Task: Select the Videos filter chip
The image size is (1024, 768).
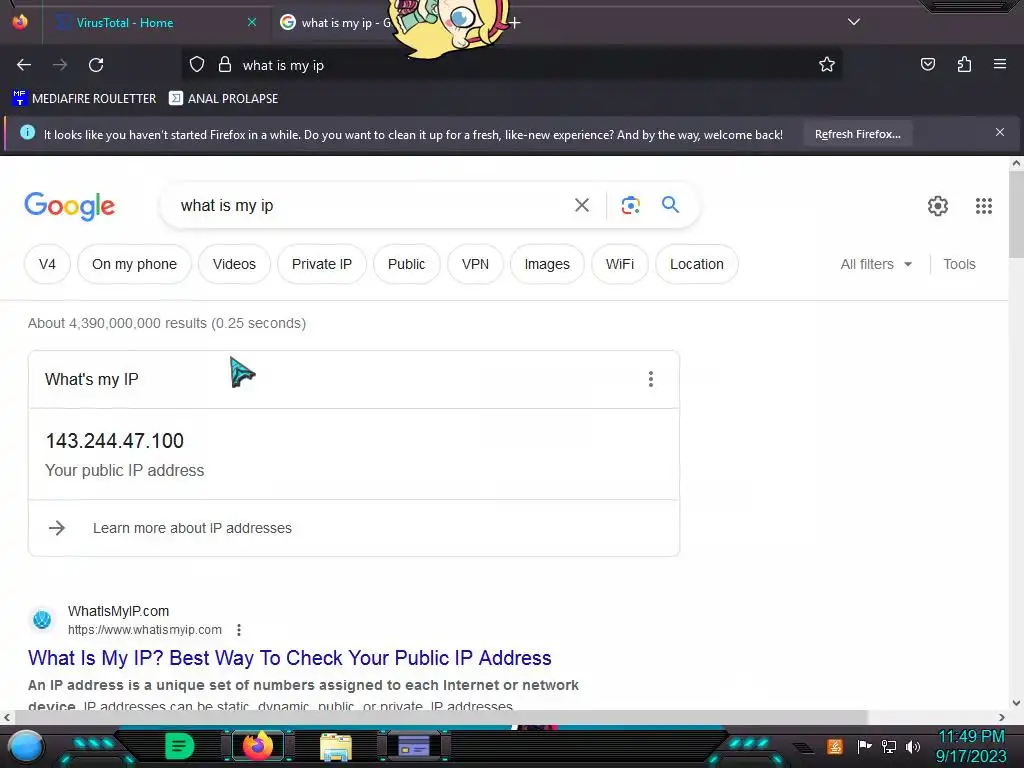Action: 234,264
